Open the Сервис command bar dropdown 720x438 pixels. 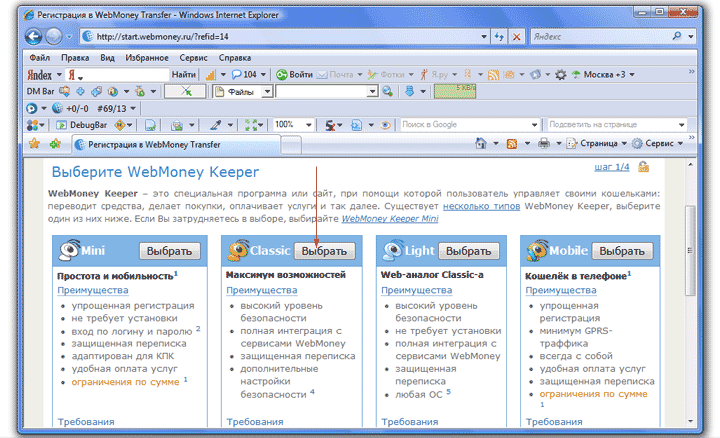pos(657,144)
